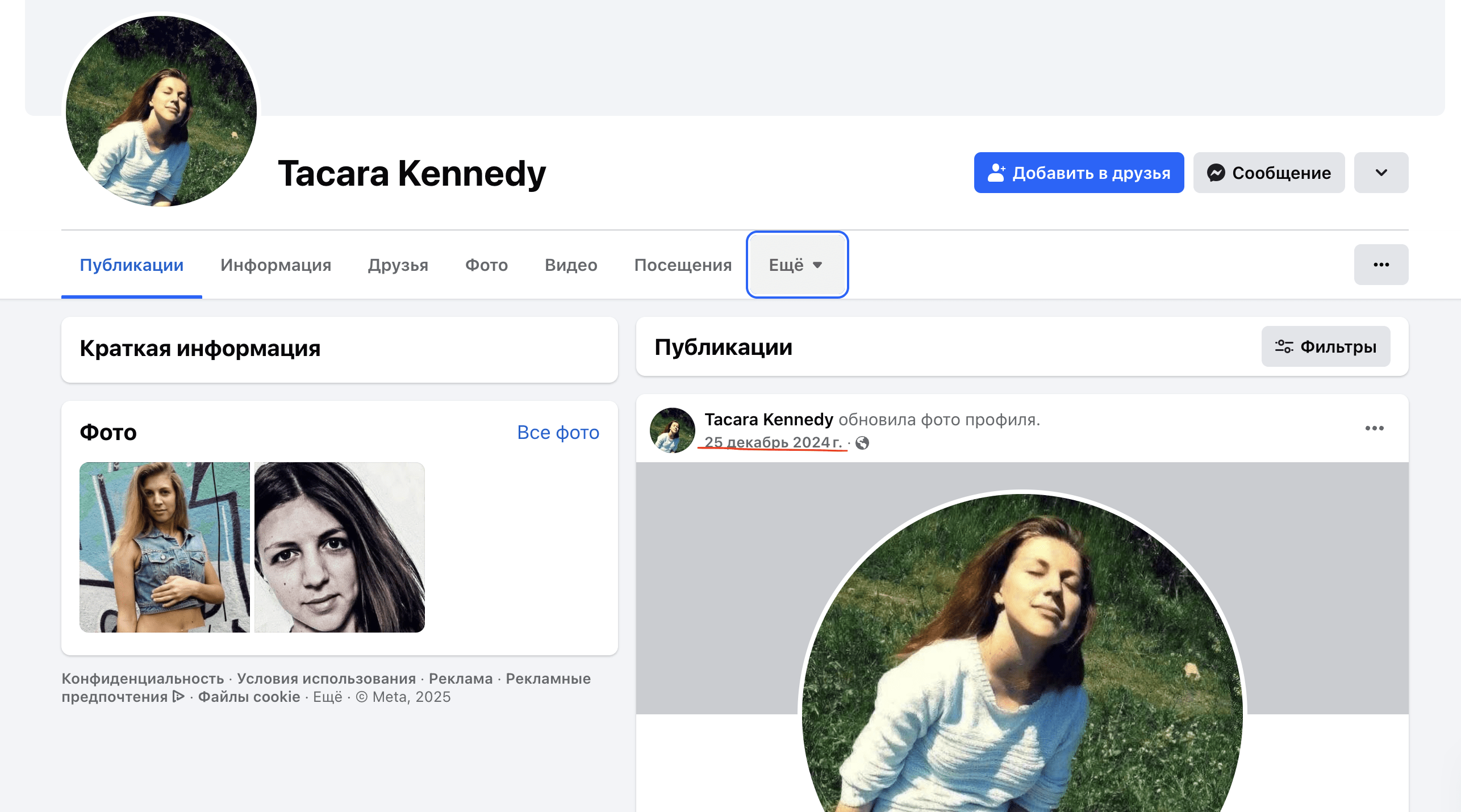This screenshot has height=812, width=1461.
Task: Expand the Ещё dropdown tab
Action: [x=797, y=265]
